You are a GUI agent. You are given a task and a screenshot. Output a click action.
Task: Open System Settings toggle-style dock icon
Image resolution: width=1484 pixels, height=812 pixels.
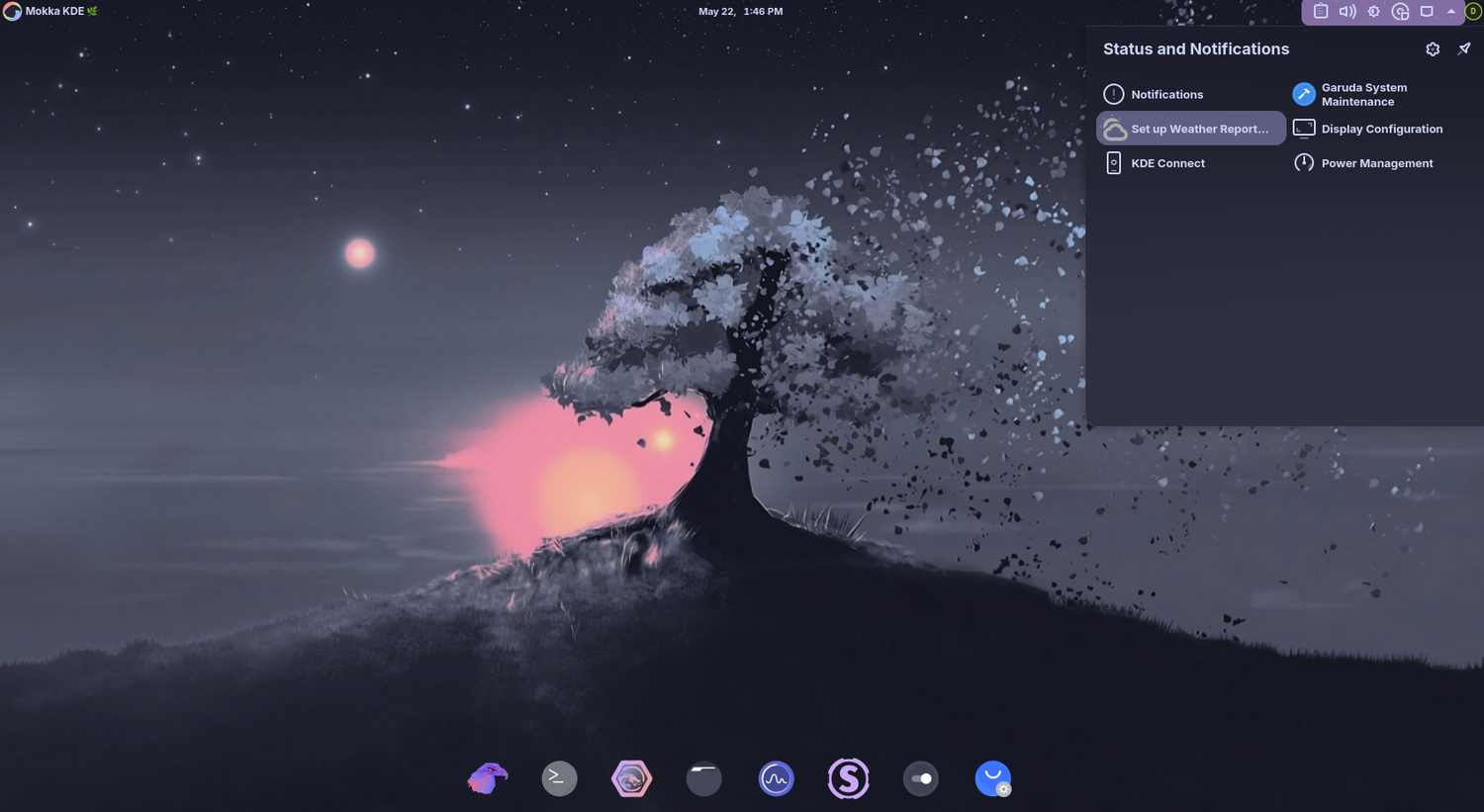click(921, 778)
